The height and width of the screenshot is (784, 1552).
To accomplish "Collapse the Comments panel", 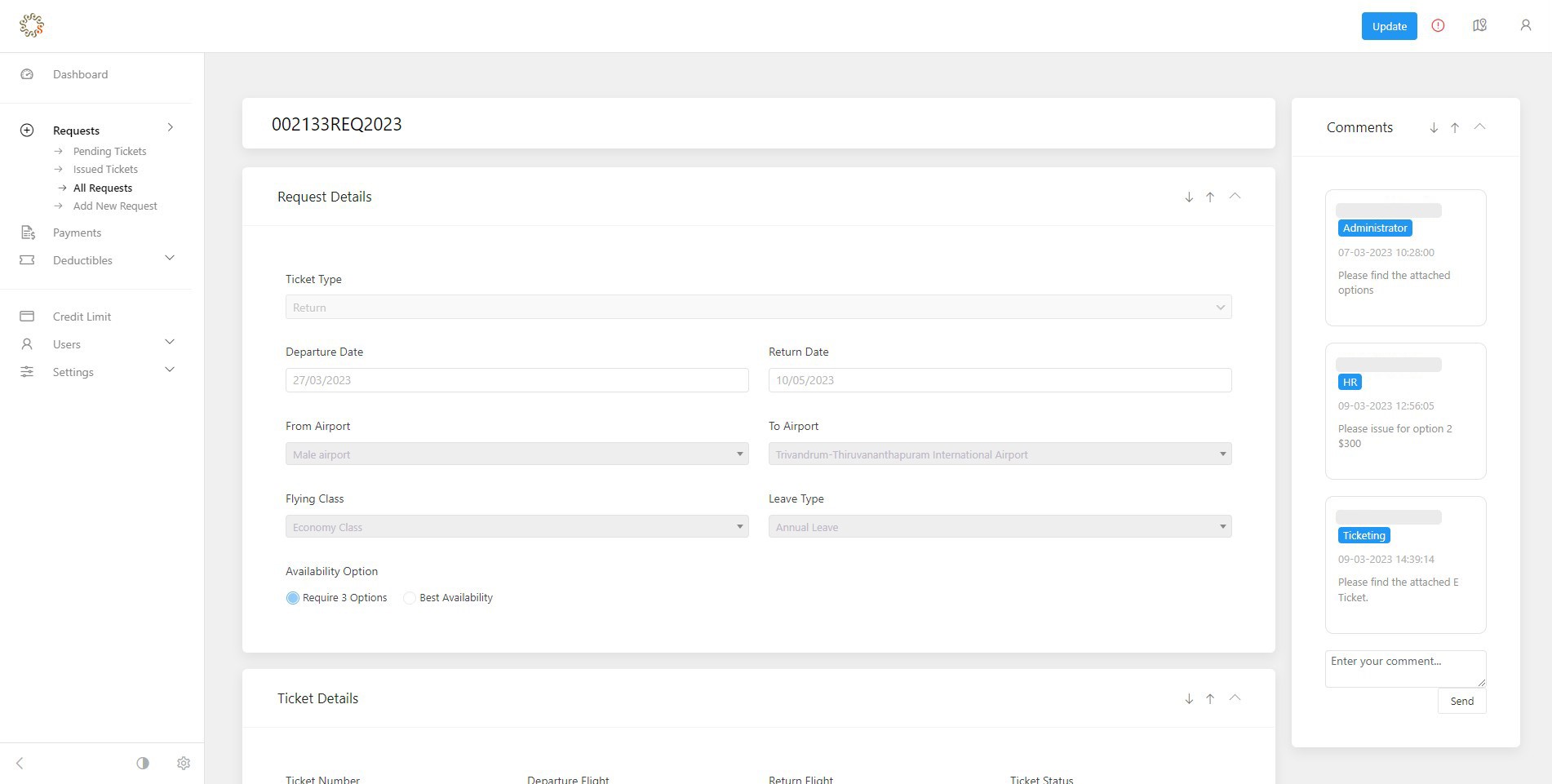I will (1479, 126).
